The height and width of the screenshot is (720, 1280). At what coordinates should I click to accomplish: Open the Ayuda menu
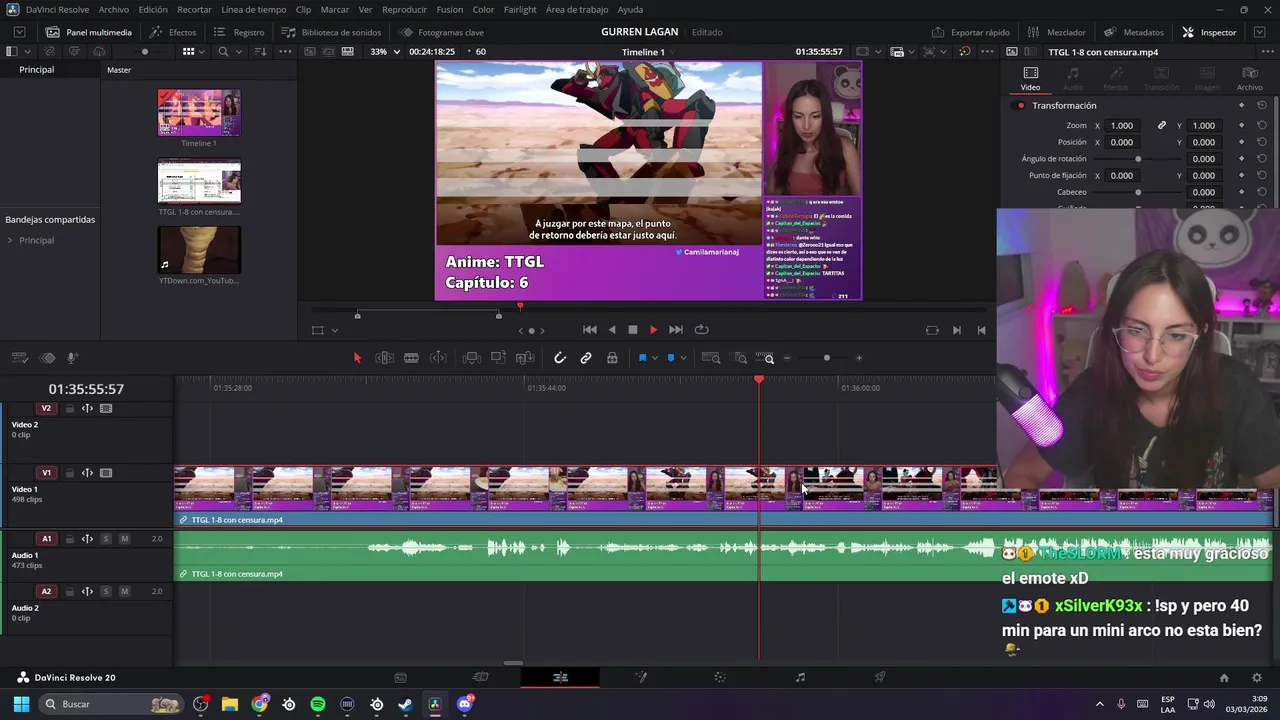coord(630,9)
